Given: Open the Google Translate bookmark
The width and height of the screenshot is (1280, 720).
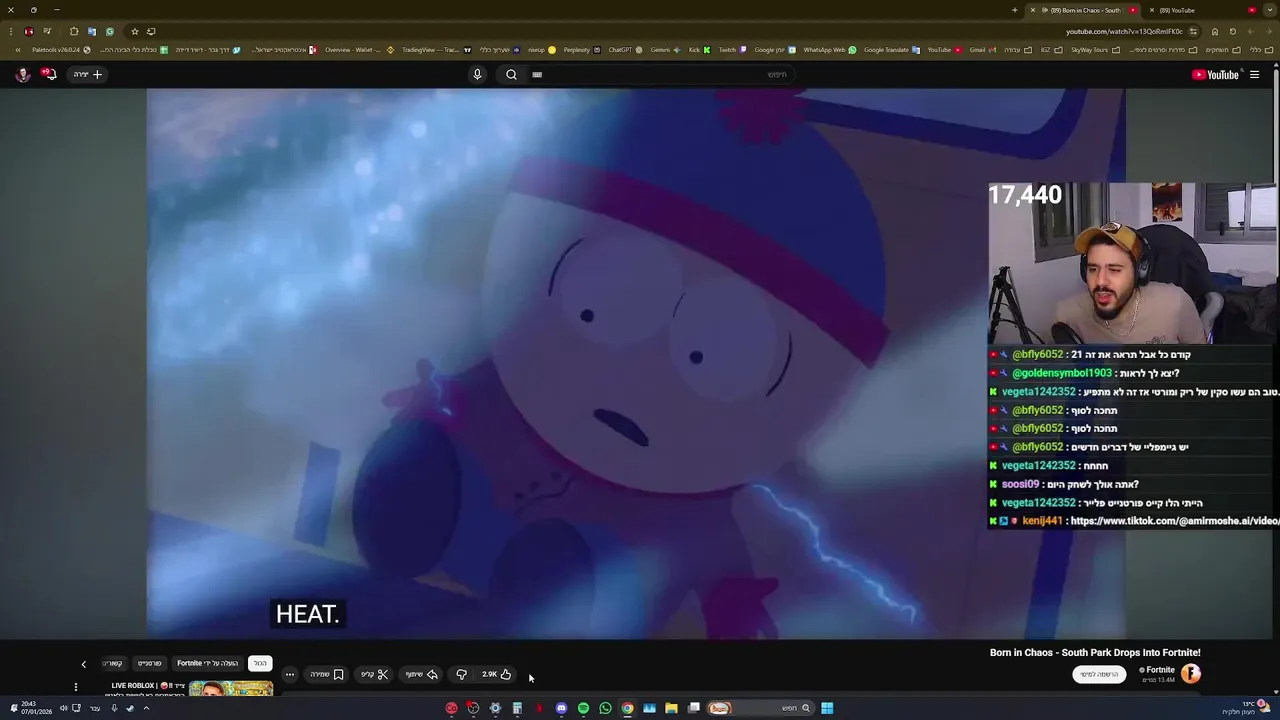Looking at the screenshot, I should [x=892, y=50].
